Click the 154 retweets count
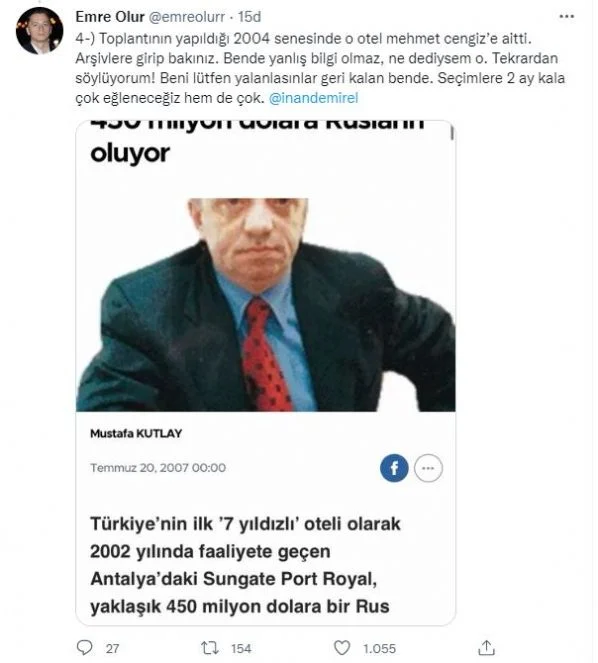Viewport: 598px width, 663px height. coord(241,648)
